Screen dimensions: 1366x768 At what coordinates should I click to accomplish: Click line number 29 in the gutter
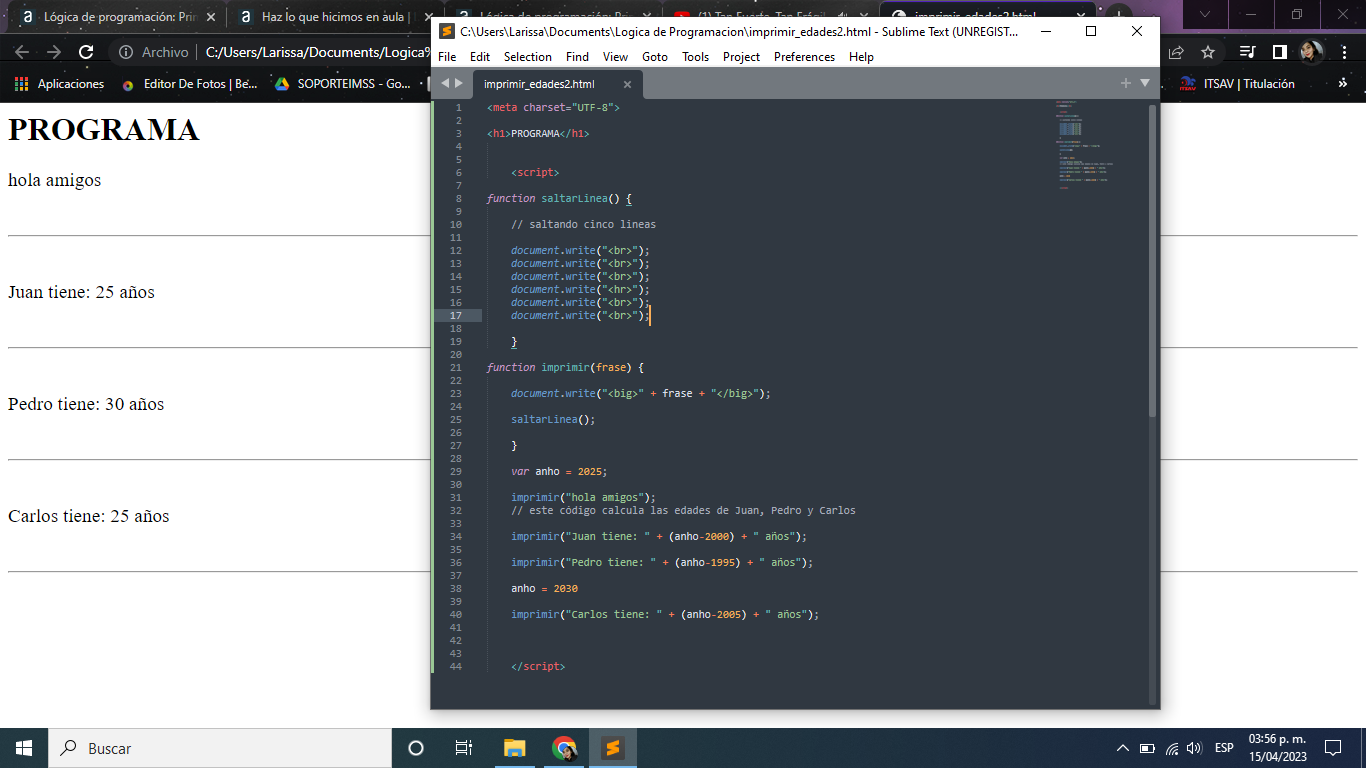[x=456, y=471]
